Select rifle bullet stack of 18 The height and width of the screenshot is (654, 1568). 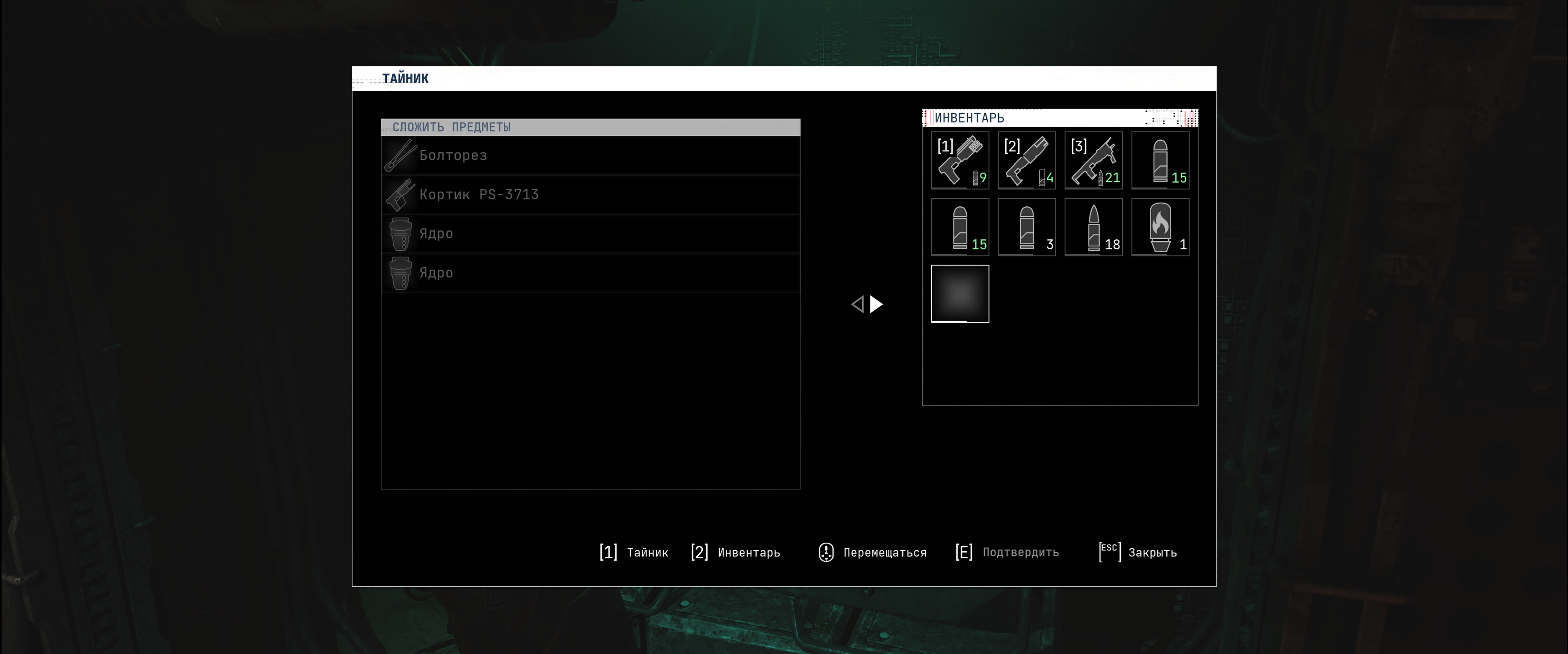tap(1093, 227)
